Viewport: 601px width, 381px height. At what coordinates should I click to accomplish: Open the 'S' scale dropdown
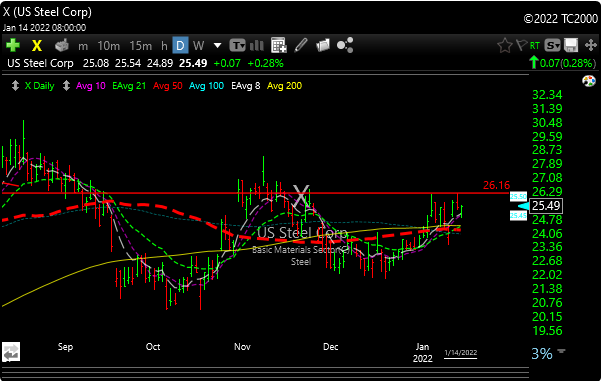pos(552,46)
